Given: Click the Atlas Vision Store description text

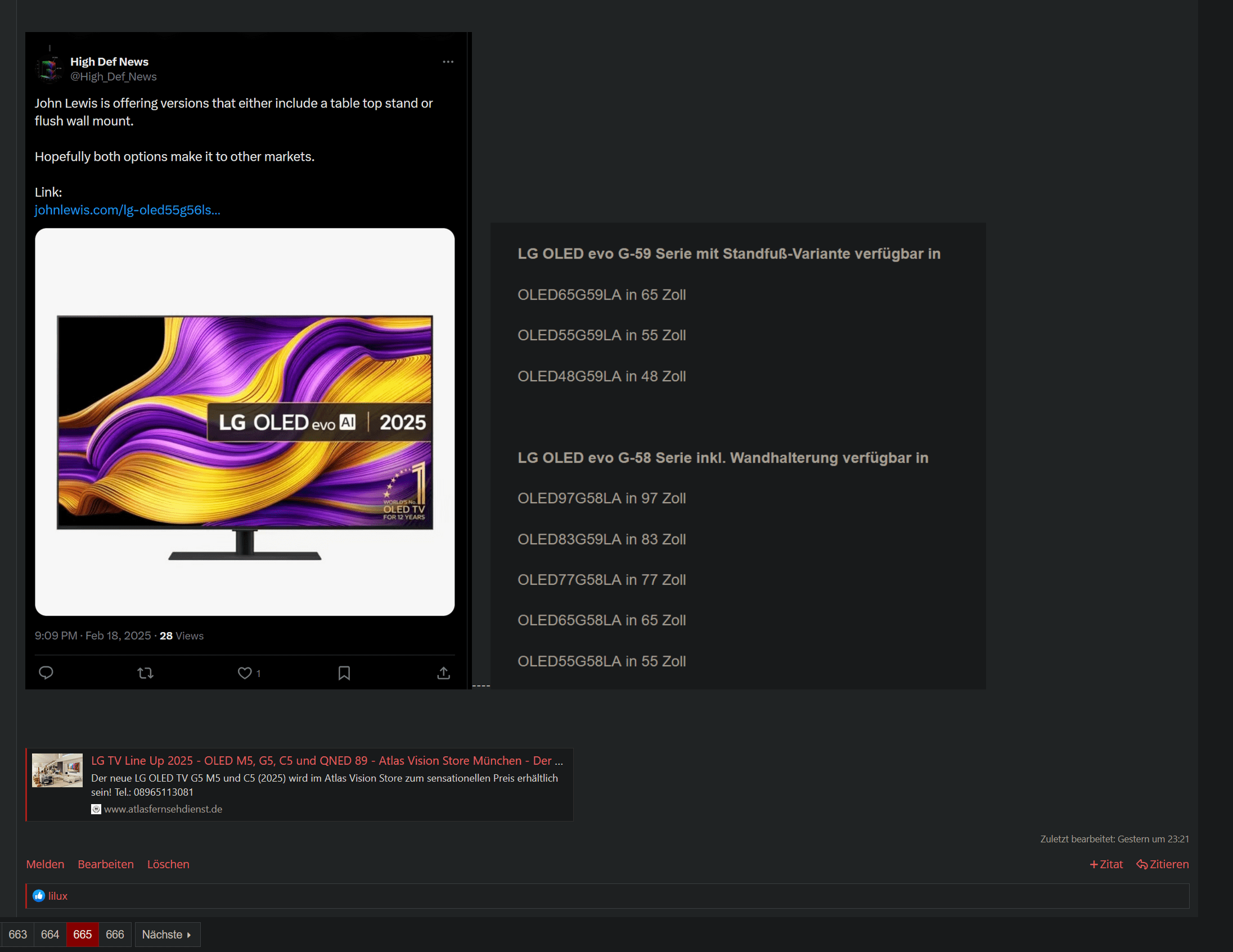Looking at the screenshot, I should tap(325, 784).
